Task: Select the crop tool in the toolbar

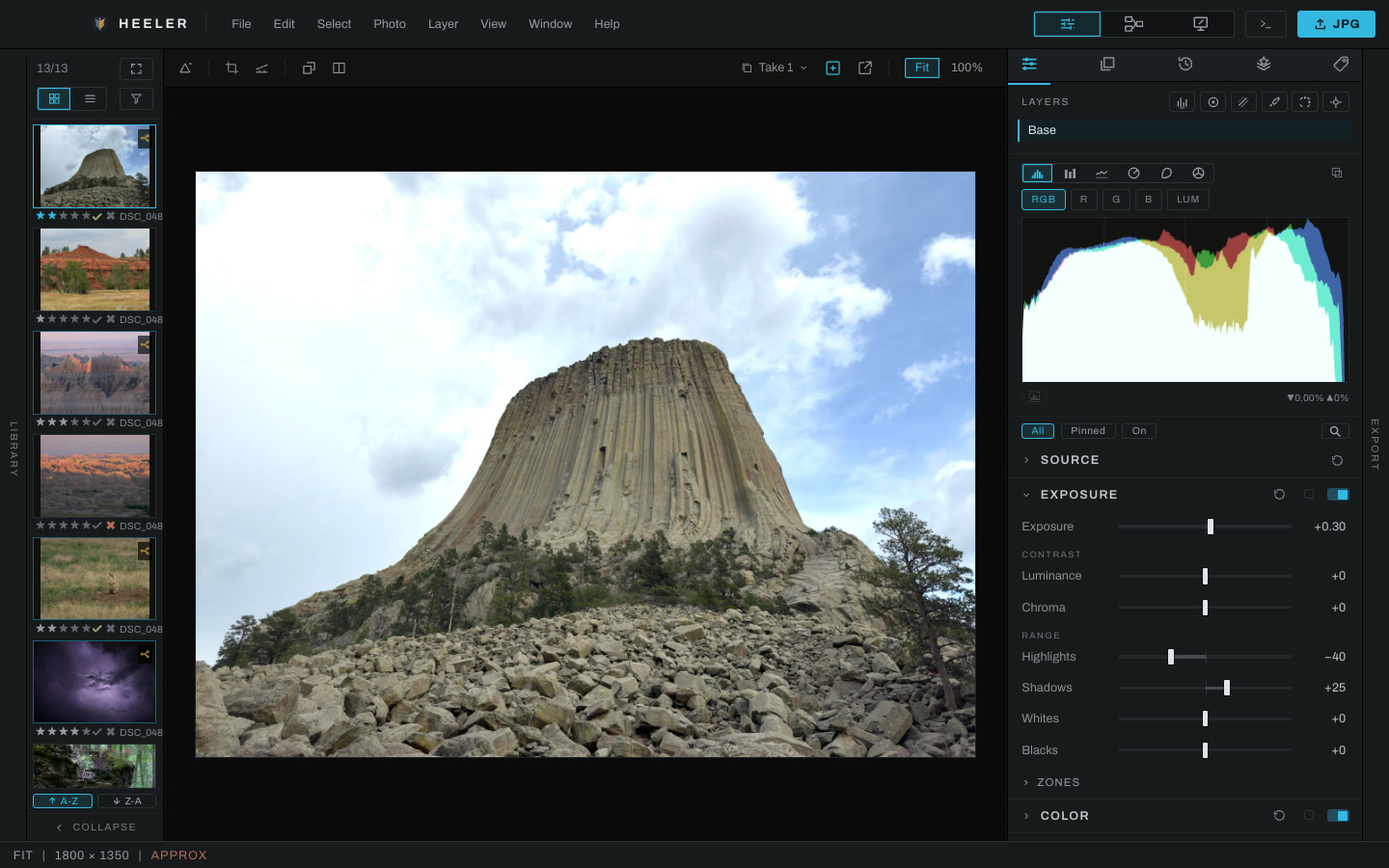Action: (x=231, y=68)
